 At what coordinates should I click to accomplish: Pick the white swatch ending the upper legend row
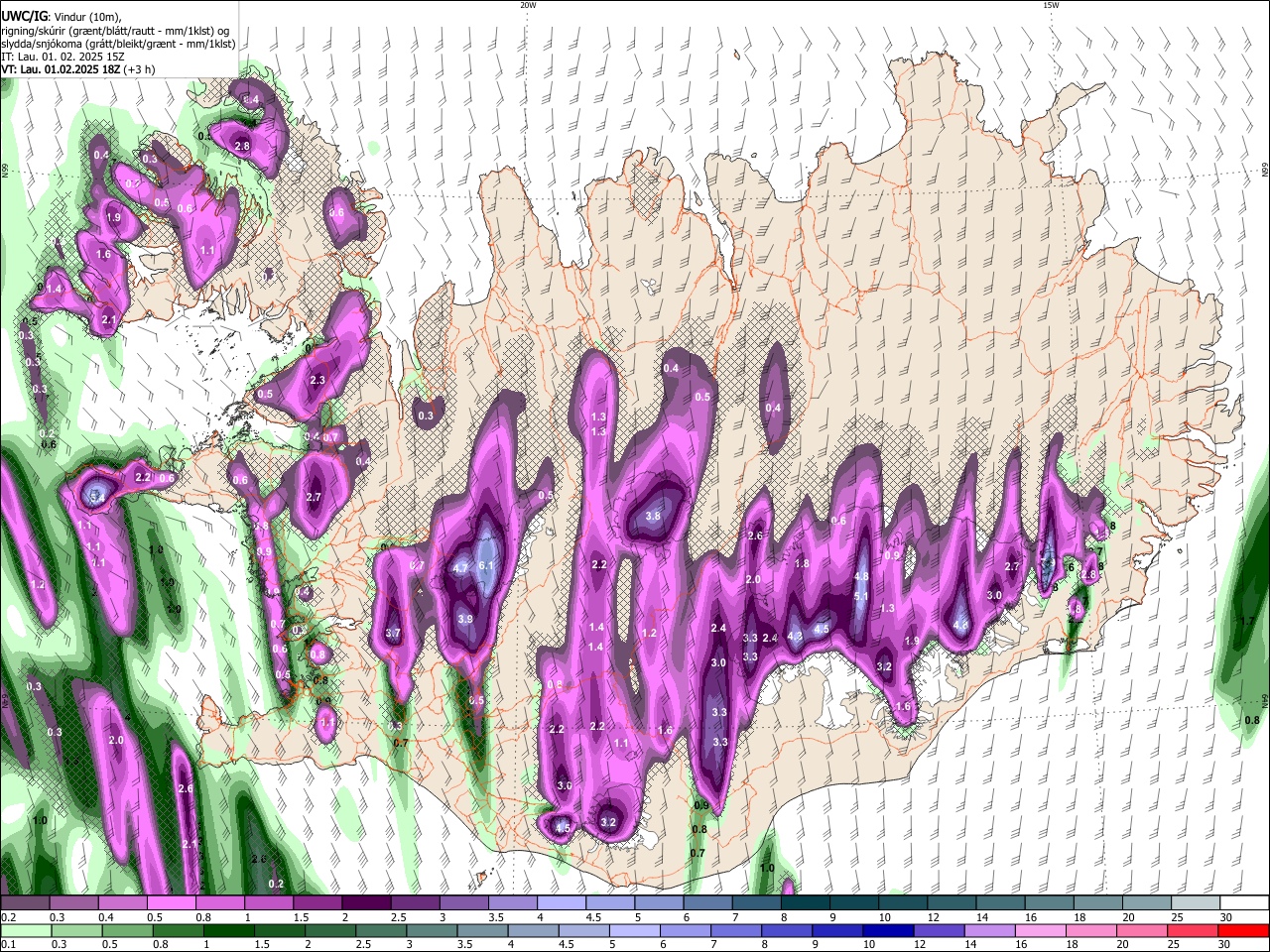point(1246,903)
